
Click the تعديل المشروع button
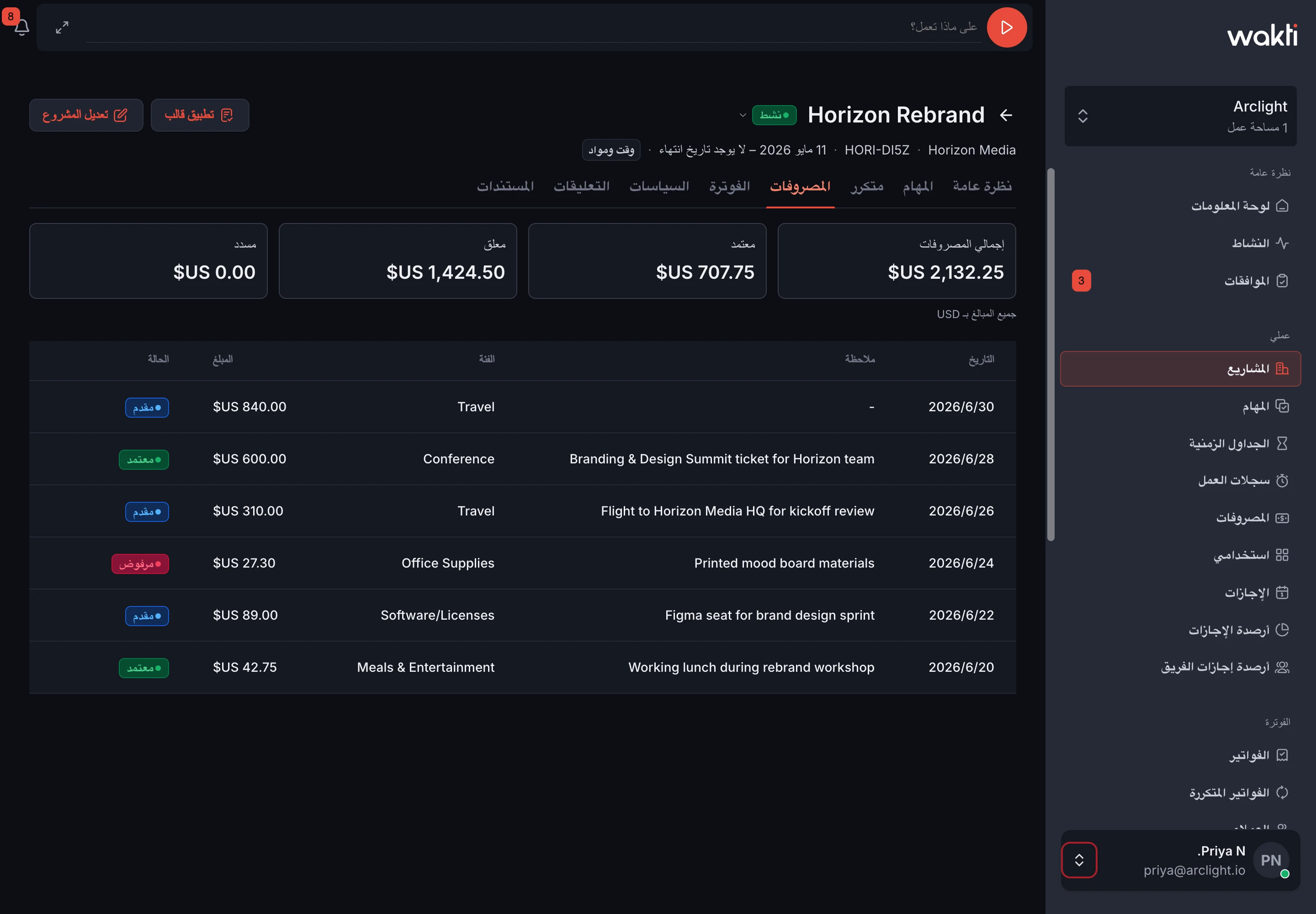(86, 115)
